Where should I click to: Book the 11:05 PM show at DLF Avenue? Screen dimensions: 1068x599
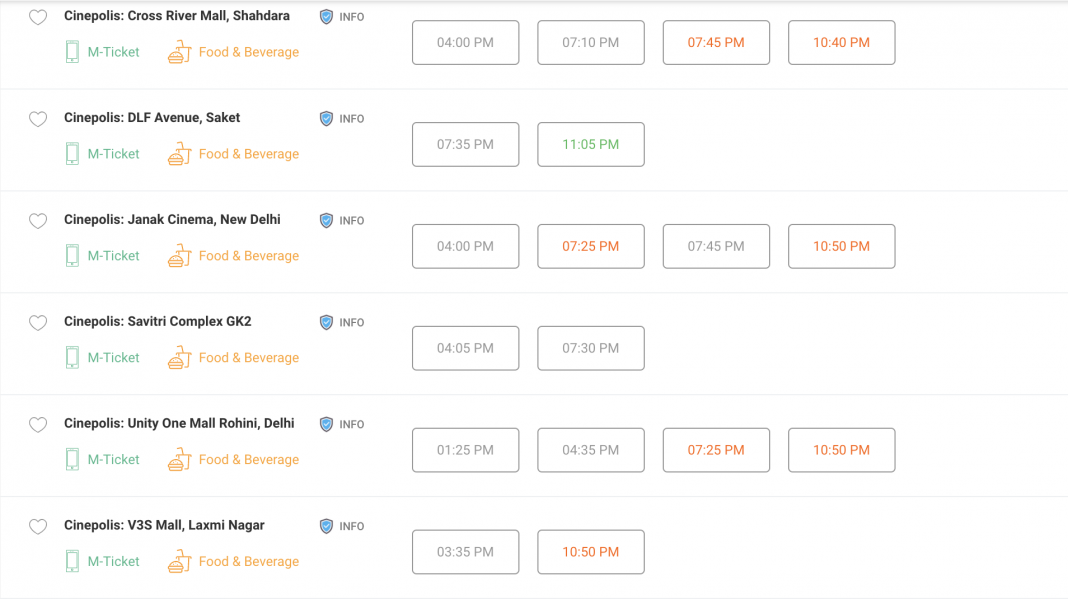[591, 145]
